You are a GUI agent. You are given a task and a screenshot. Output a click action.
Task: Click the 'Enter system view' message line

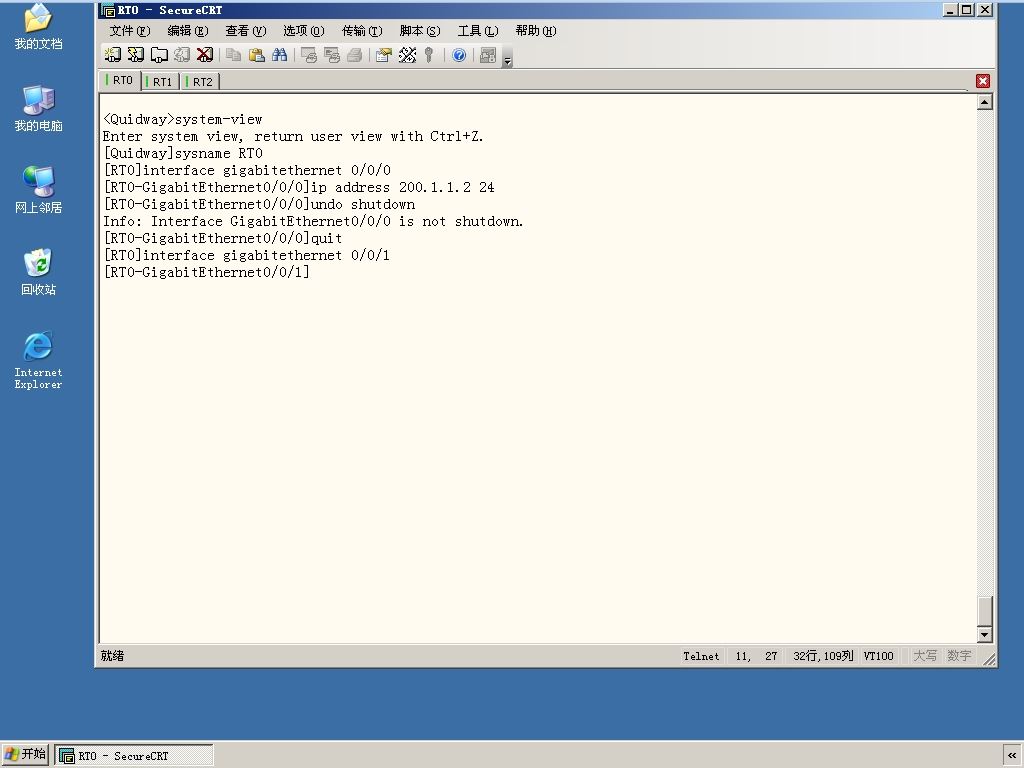tap(293, 136)
